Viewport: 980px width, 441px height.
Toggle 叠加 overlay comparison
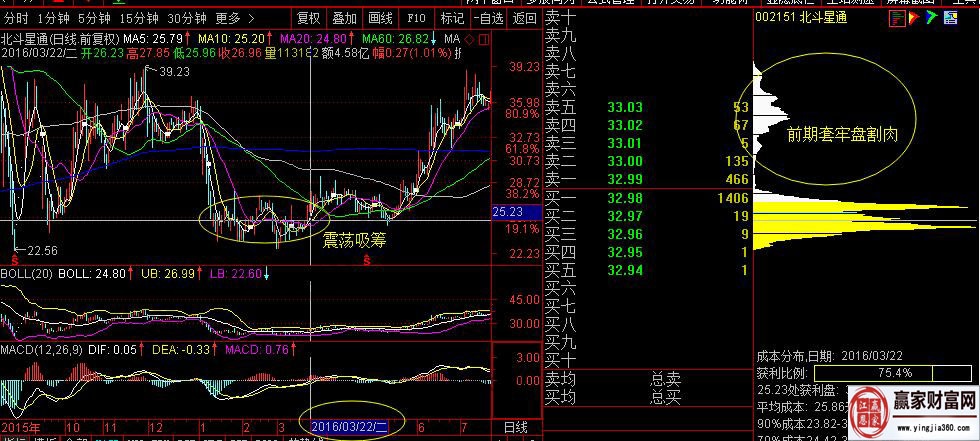coord(344,18)
